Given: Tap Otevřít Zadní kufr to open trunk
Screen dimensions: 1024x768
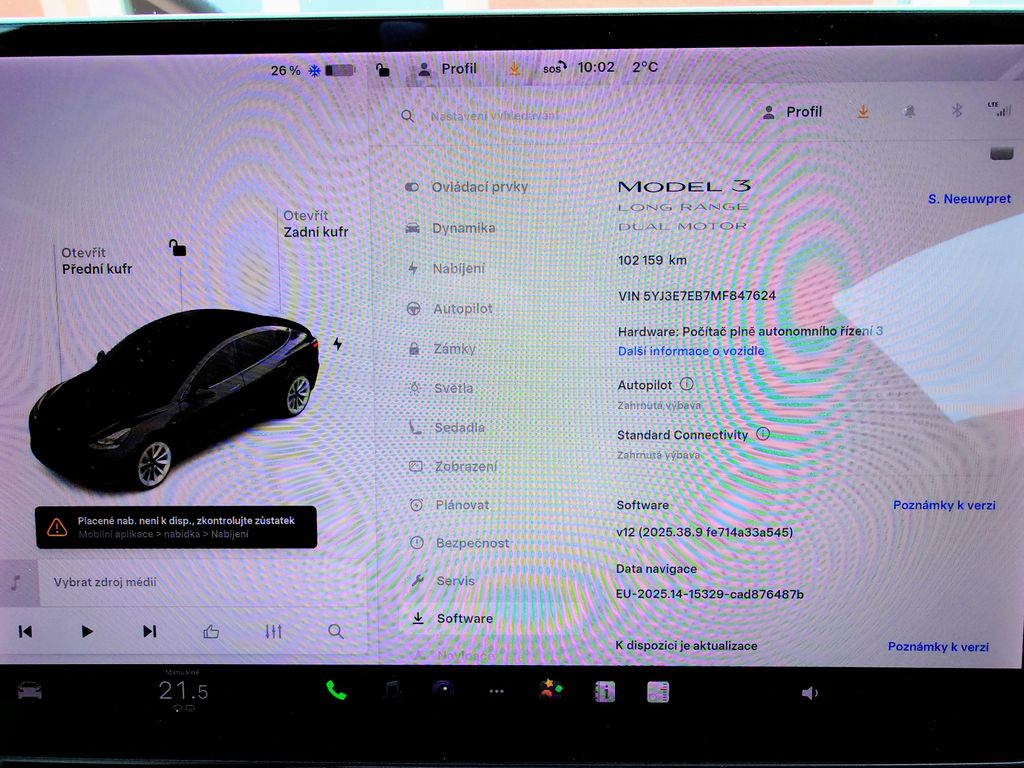Looking at the screenshot, I should (315, 224).
